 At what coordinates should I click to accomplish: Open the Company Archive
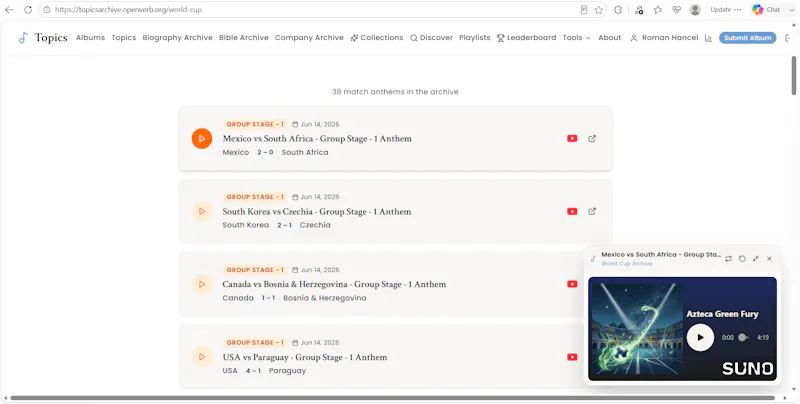click(309, 38)
